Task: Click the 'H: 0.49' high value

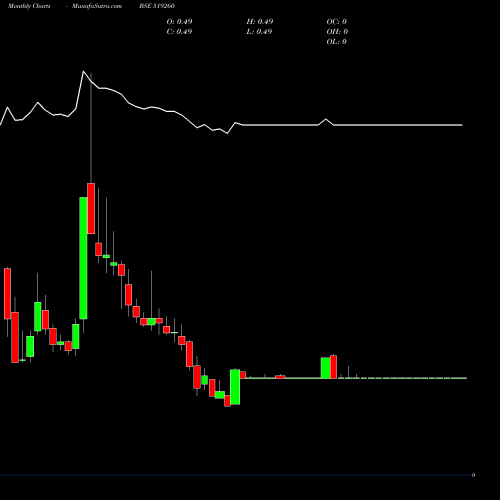Action: (x=260, y=21)
